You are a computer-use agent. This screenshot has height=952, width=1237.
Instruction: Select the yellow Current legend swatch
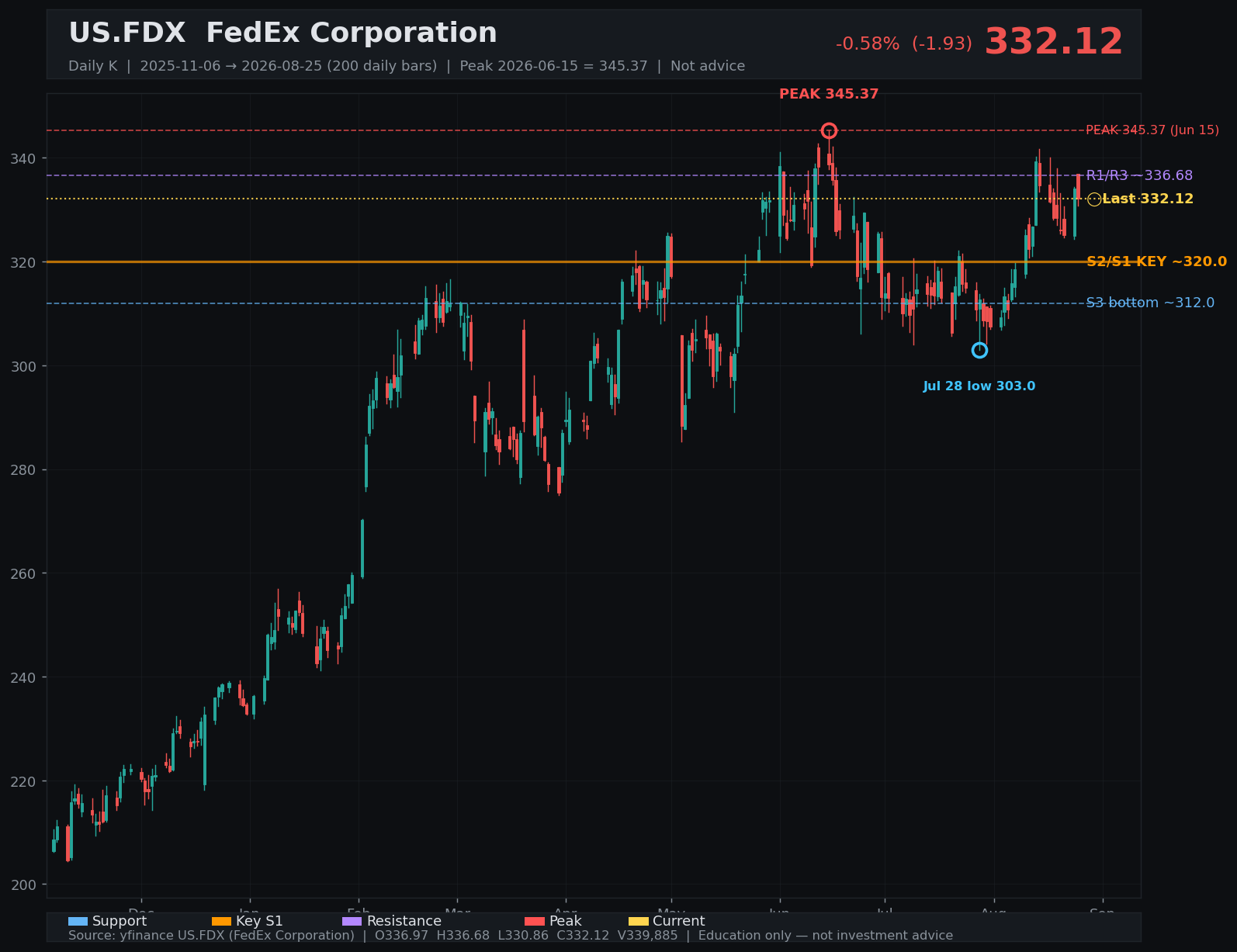638,921
